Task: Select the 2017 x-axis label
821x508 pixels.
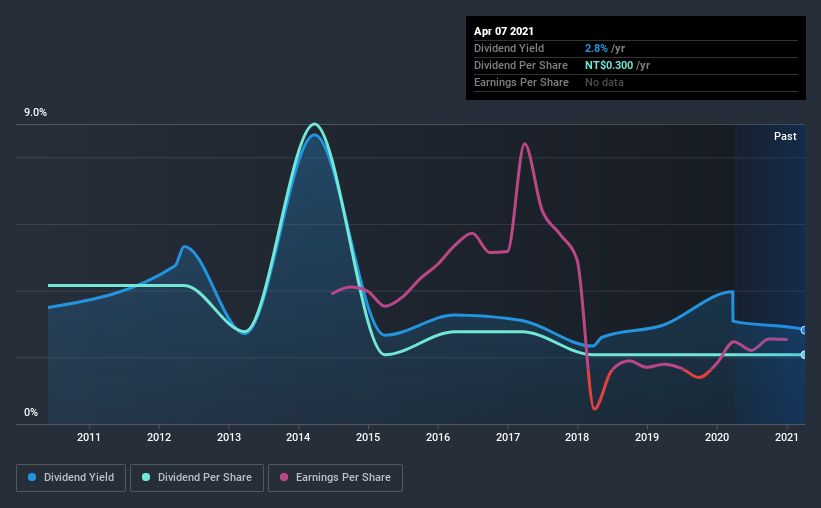Action: pyautogui.click(x=508, y=437)
